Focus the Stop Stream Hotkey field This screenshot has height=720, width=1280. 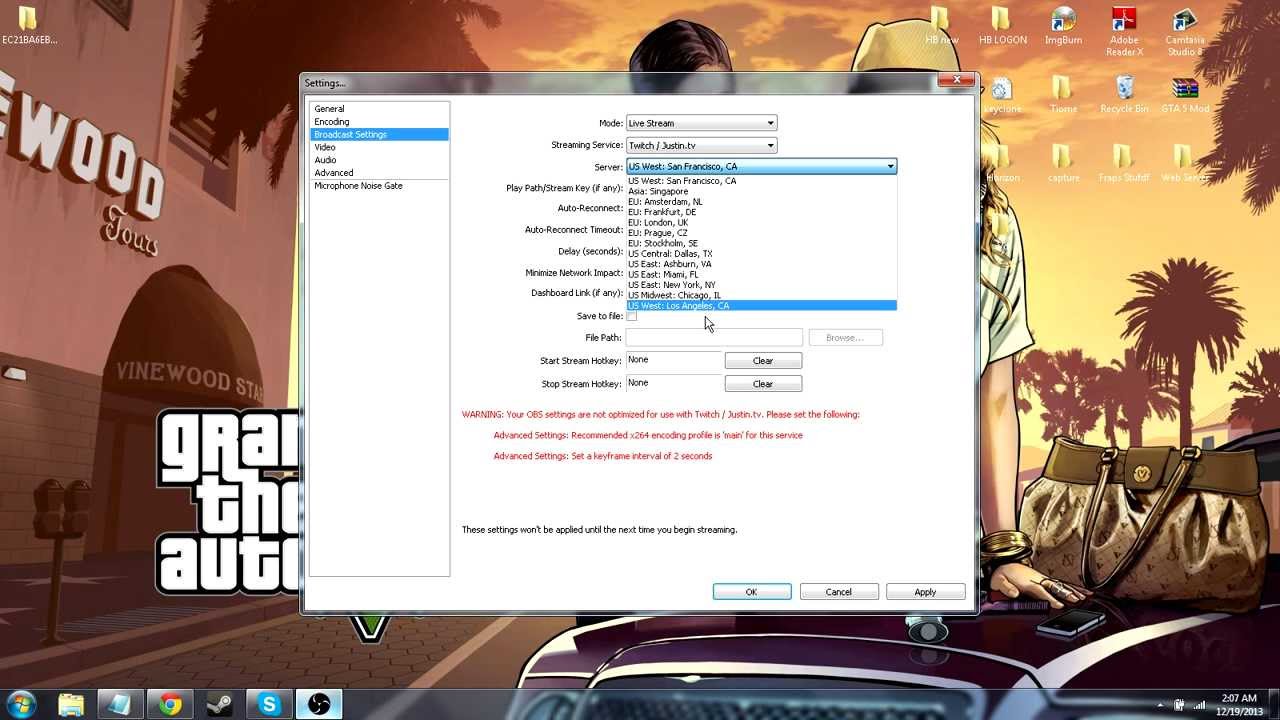[673, 383]
